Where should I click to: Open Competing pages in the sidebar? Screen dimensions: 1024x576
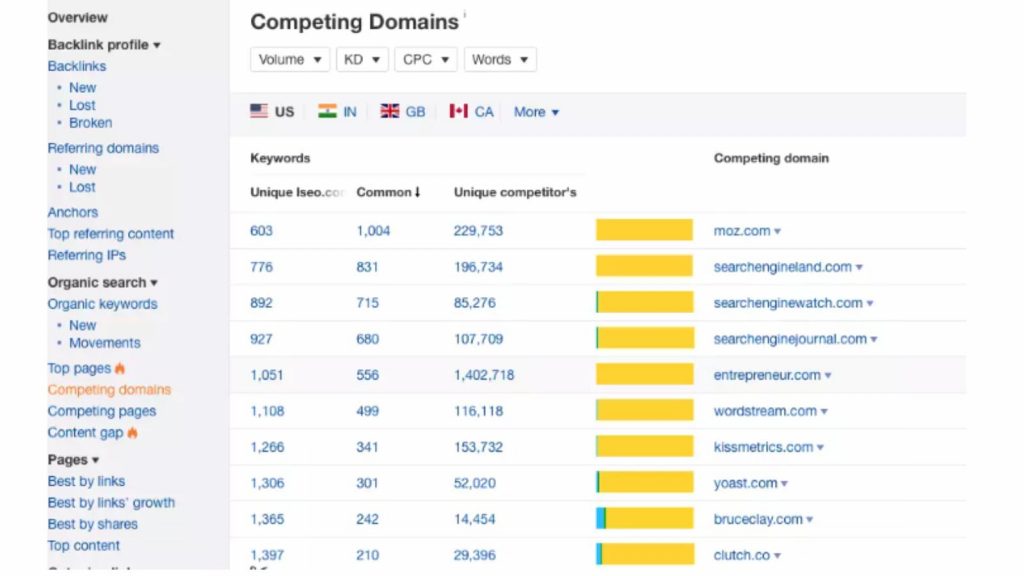102,411
